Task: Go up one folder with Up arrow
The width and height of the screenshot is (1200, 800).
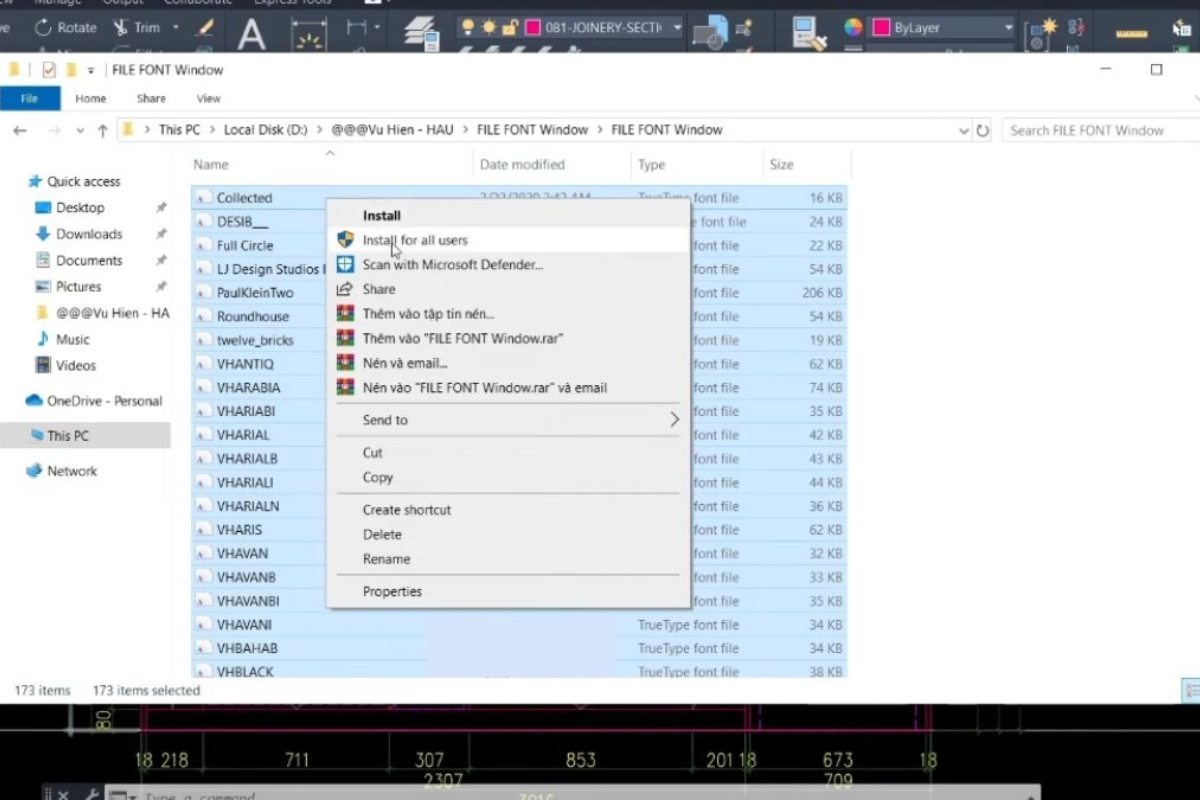Action: coord(102,130)
